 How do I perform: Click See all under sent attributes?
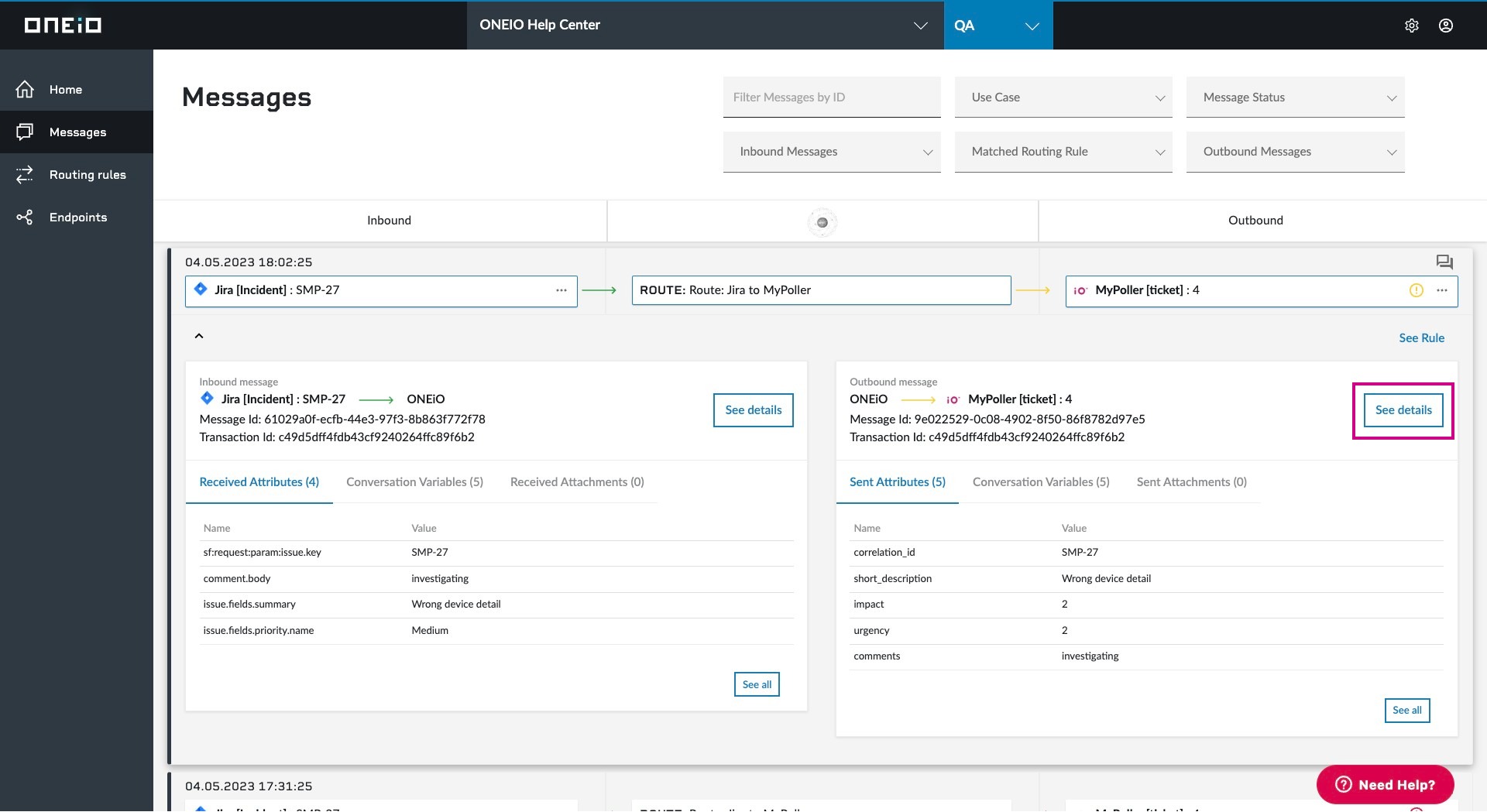tap(1407, 710)
